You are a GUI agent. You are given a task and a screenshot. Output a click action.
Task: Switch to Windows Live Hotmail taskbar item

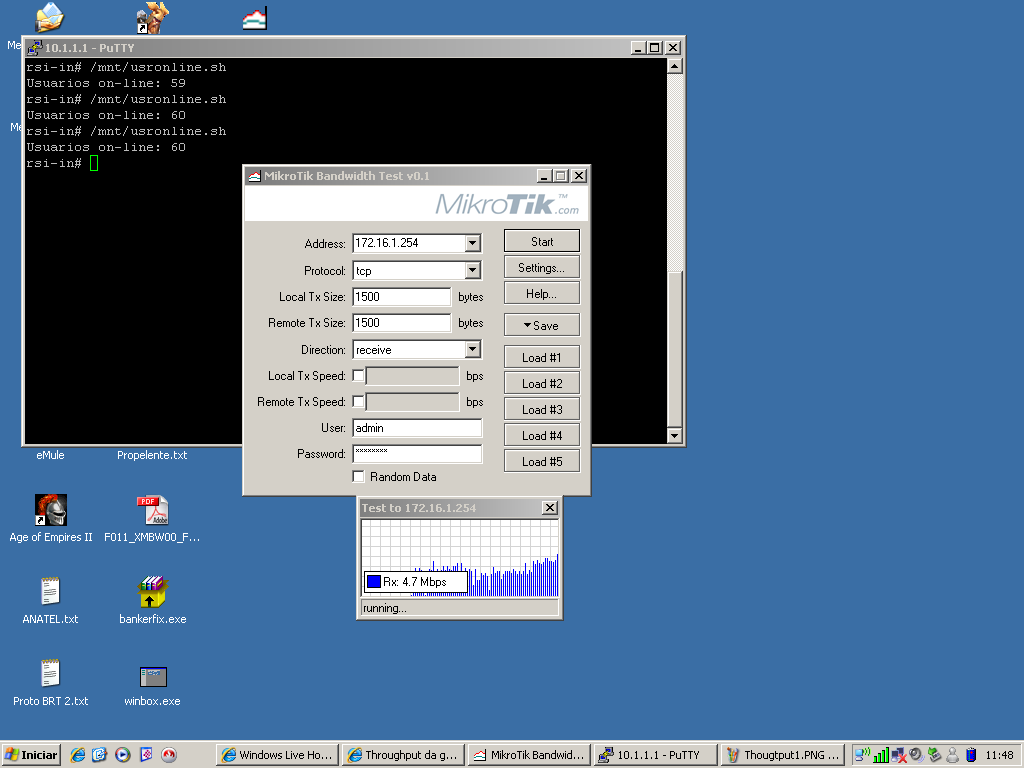tap(276, 755)
